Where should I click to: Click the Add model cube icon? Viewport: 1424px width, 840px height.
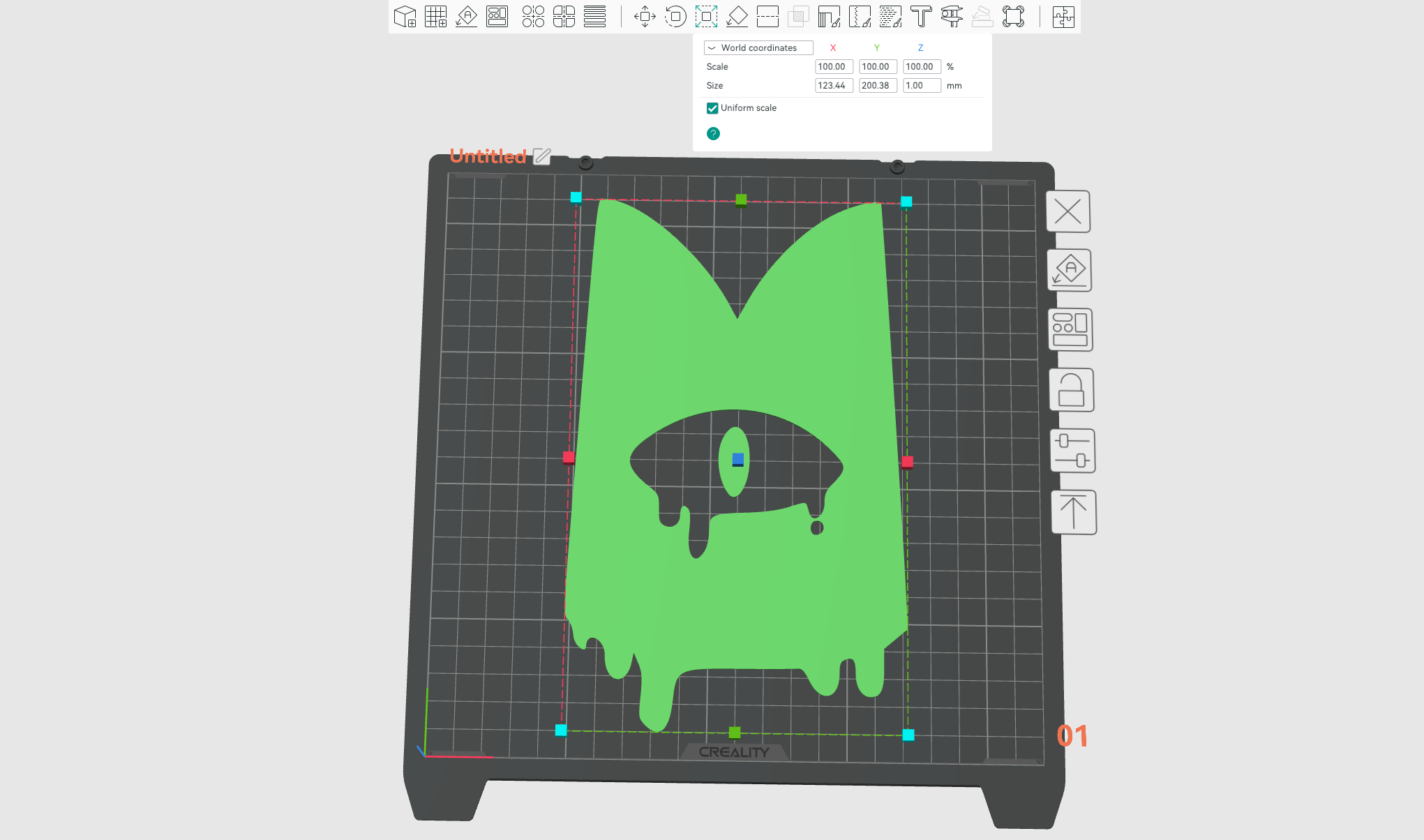coord(405,17)
